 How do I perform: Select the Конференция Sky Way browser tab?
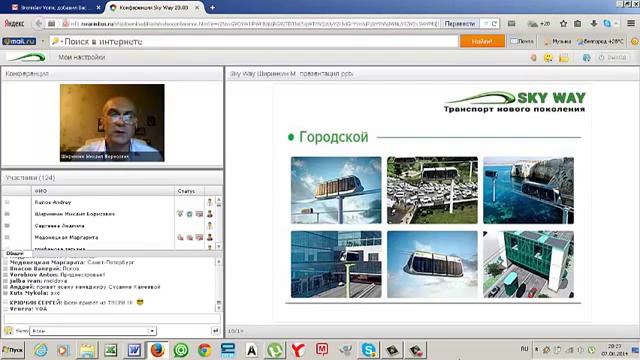point(154,8)
